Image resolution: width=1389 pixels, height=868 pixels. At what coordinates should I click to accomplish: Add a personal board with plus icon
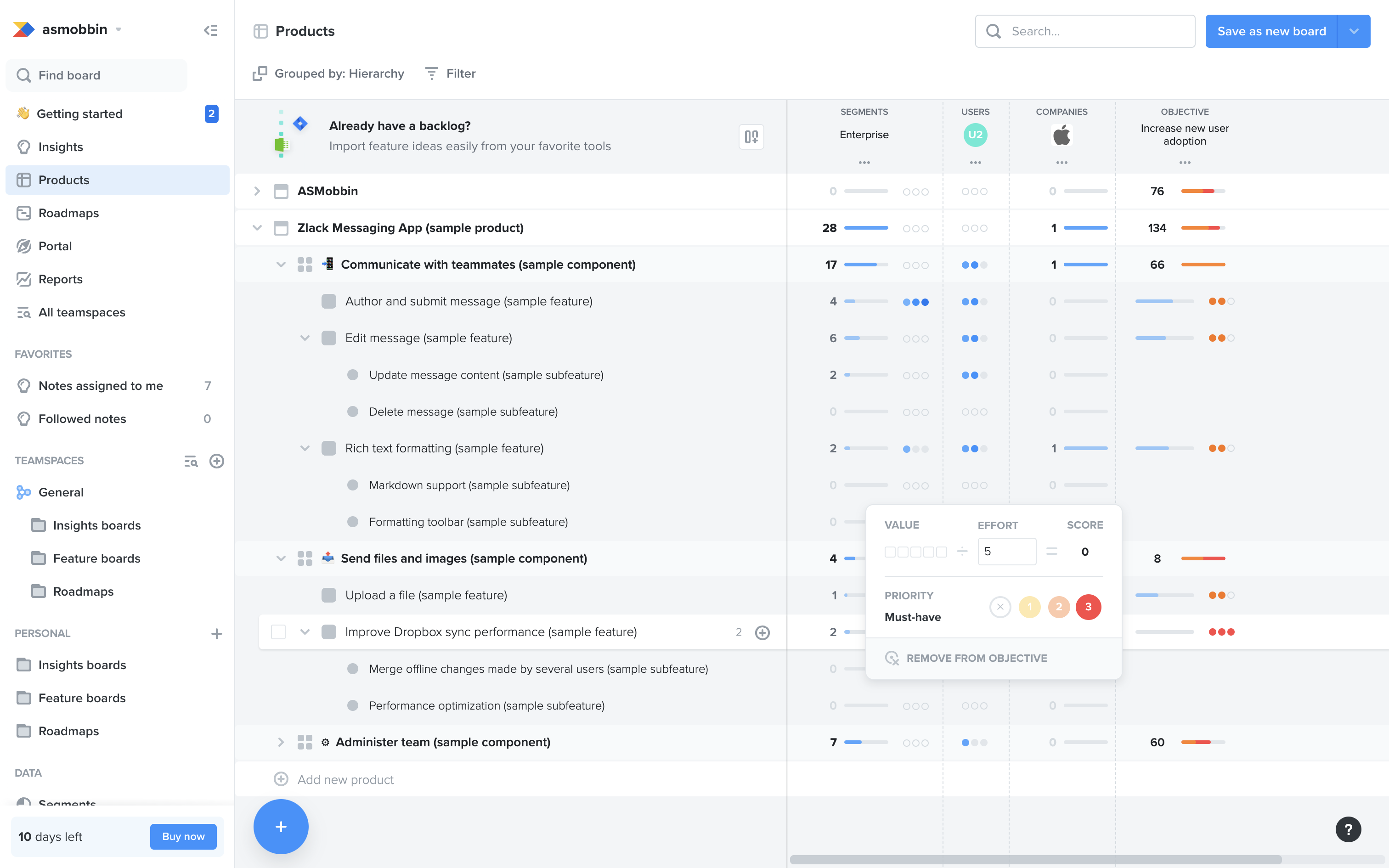[x=216, y=634]
